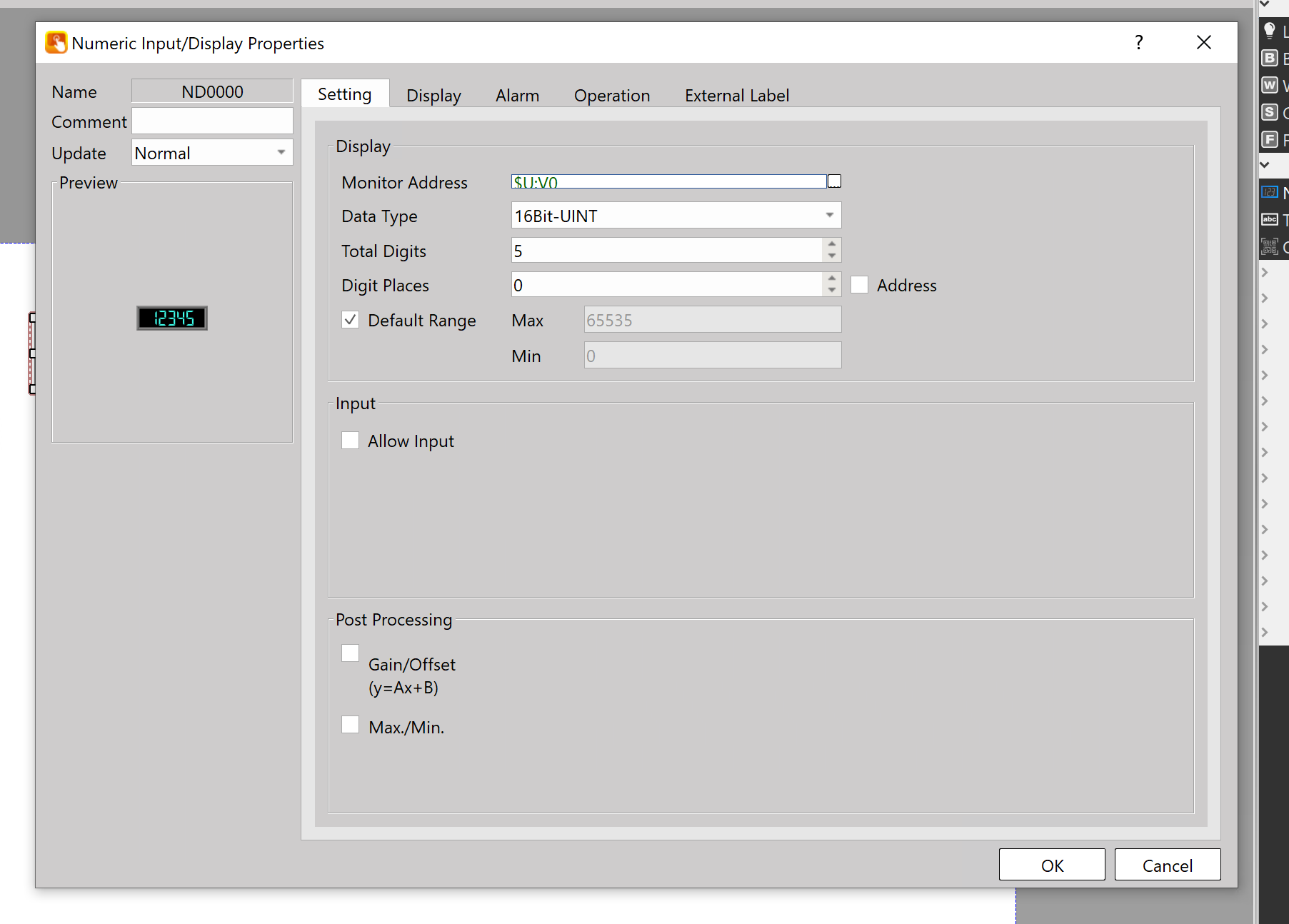Open the External Label tab

pyautogui.click(x=736, y=96)
